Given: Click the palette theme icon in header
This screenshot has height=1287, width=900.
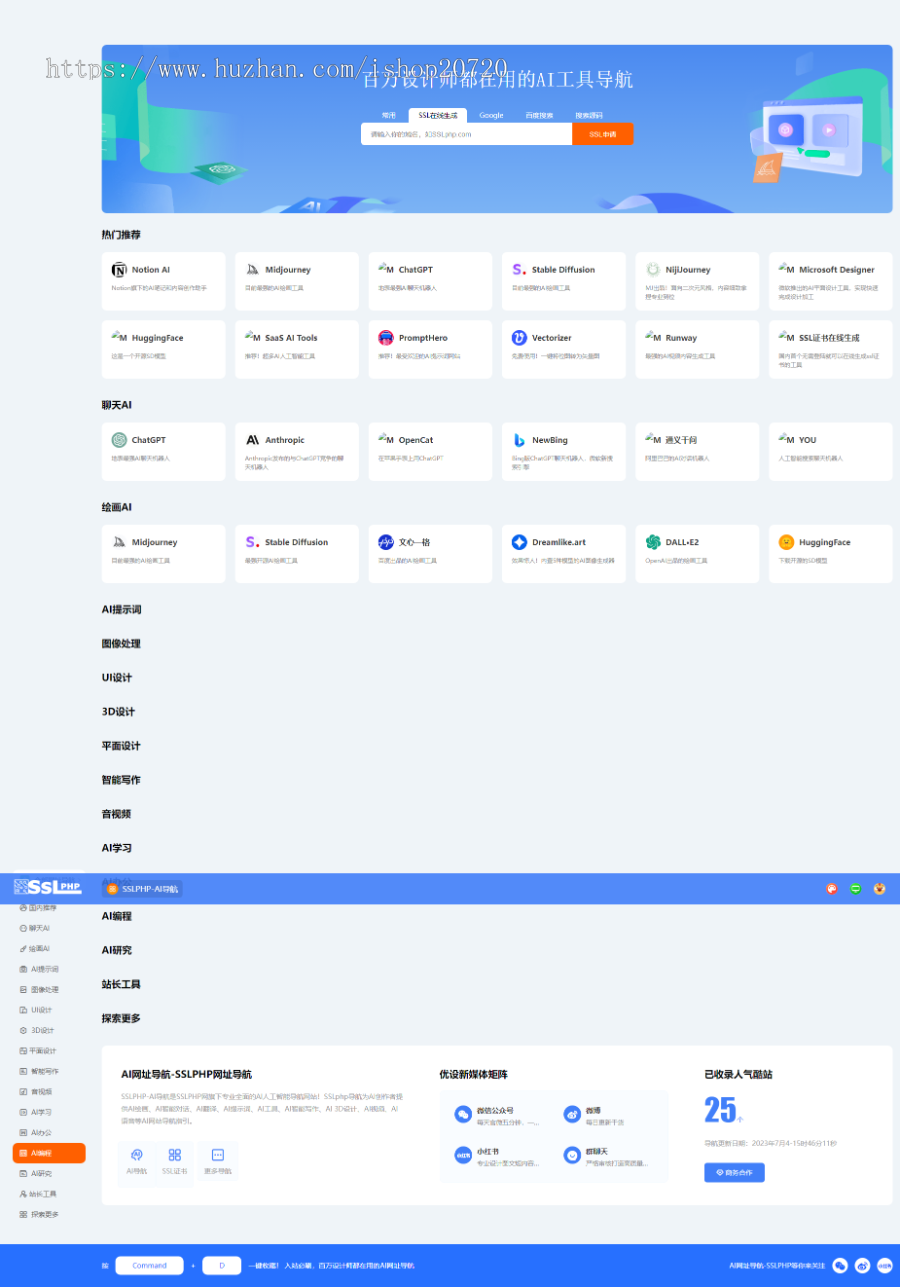Looking at the screenshot, I should 832,888.
